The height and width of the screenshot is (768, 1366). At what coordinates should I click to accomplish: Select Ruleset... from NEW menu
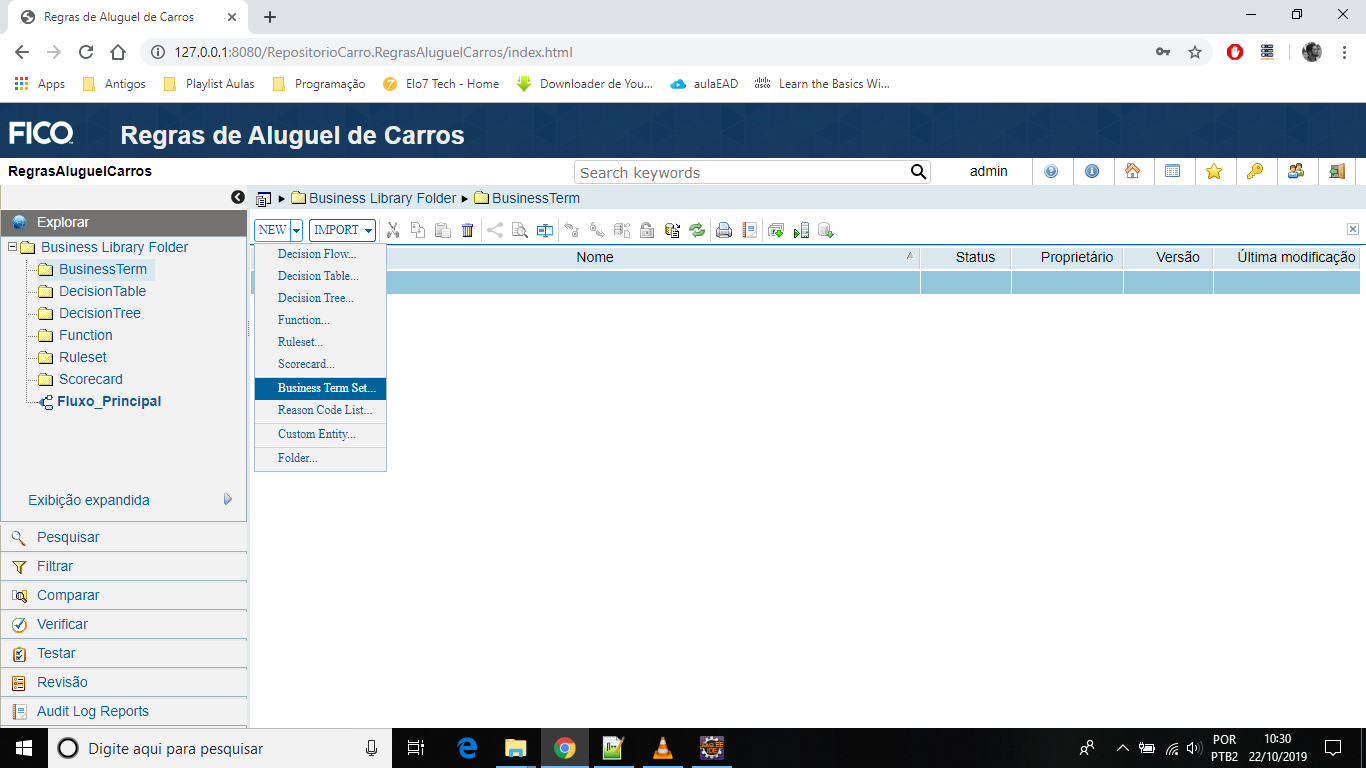pyautogui.click(x=320, y=342)
